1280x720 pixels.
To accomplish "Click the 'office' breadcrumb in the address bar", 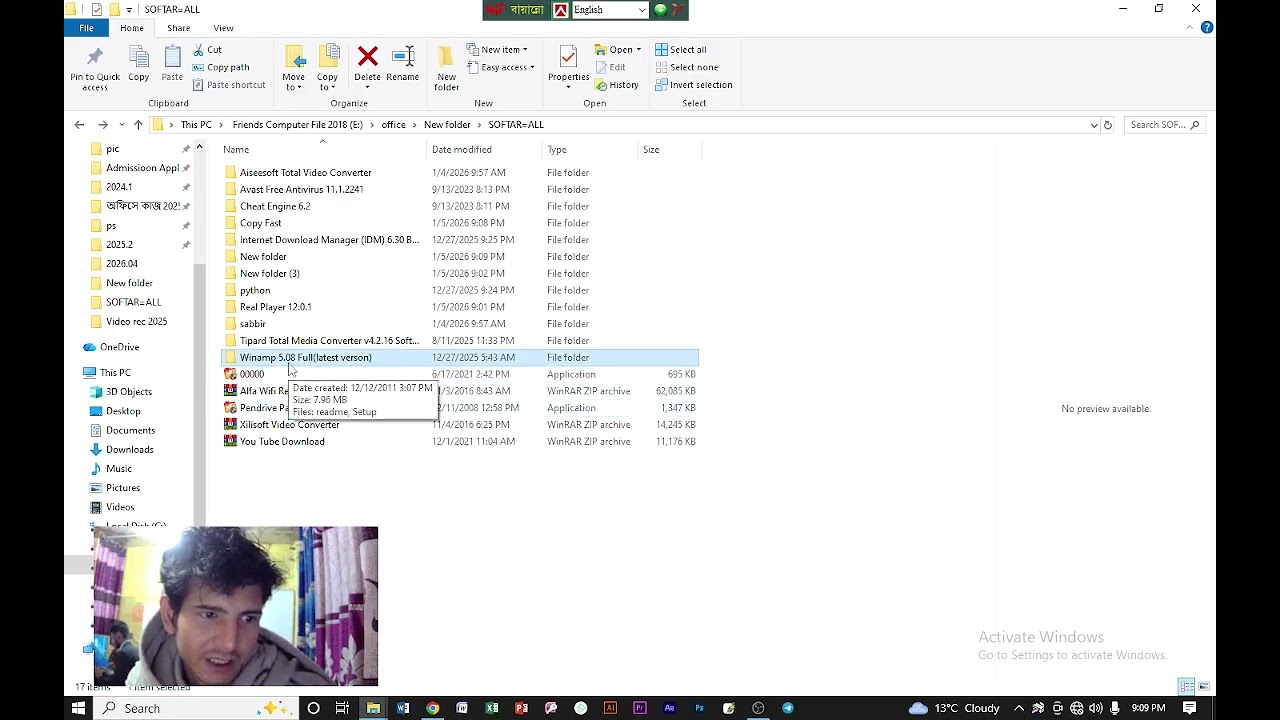I will tap(393, 125).
